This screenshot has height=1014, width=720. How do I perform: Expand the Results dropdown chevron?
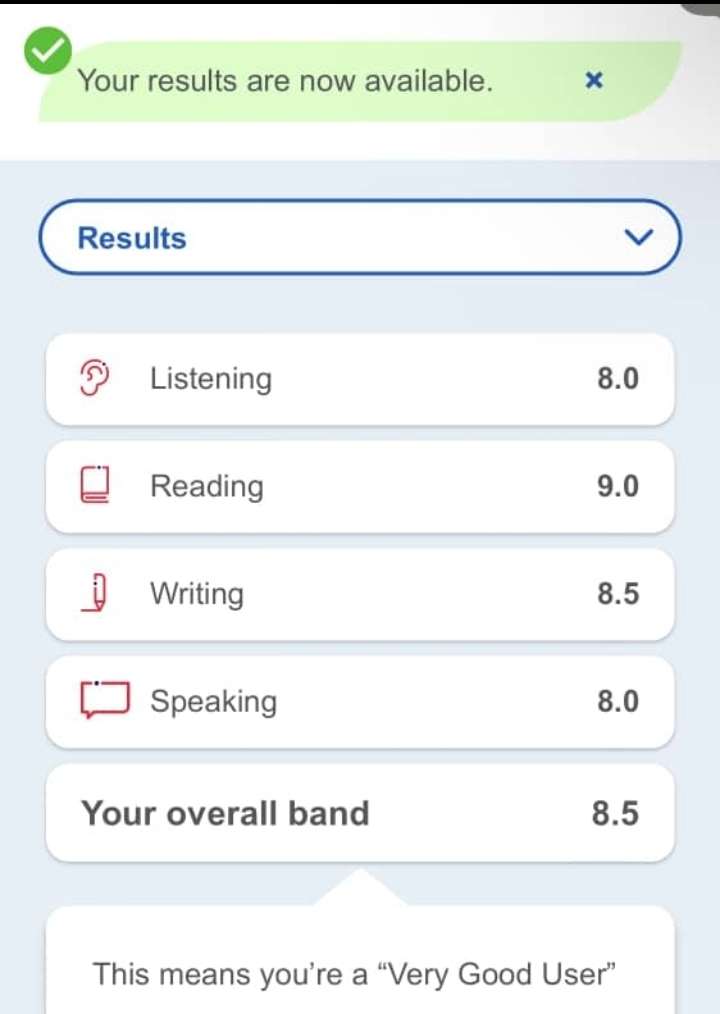pos(637,238)
